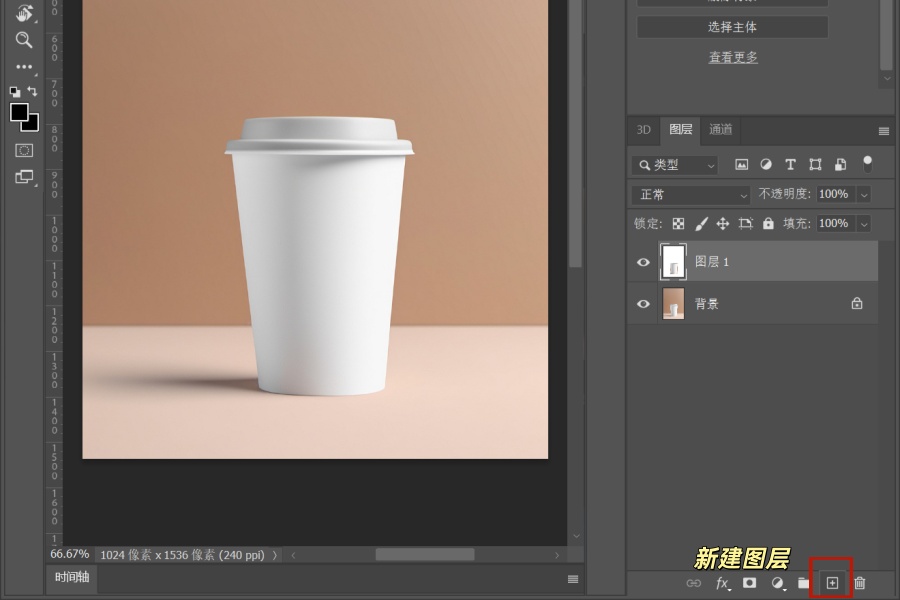
Task: Select the Rotate View hand tool
Action: (x=24, y=13)
